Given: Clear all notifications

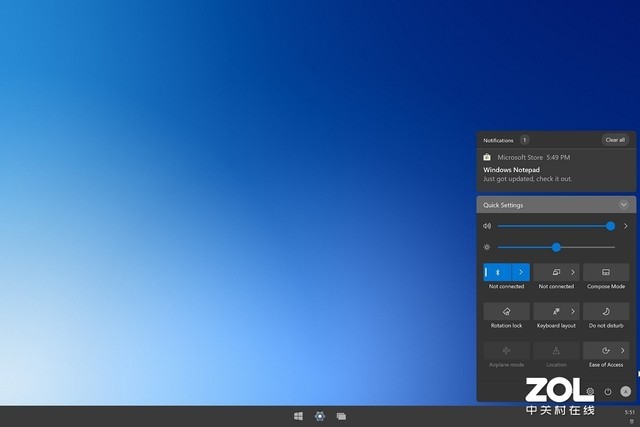Looking at the screenshot, I should point(615,140).
